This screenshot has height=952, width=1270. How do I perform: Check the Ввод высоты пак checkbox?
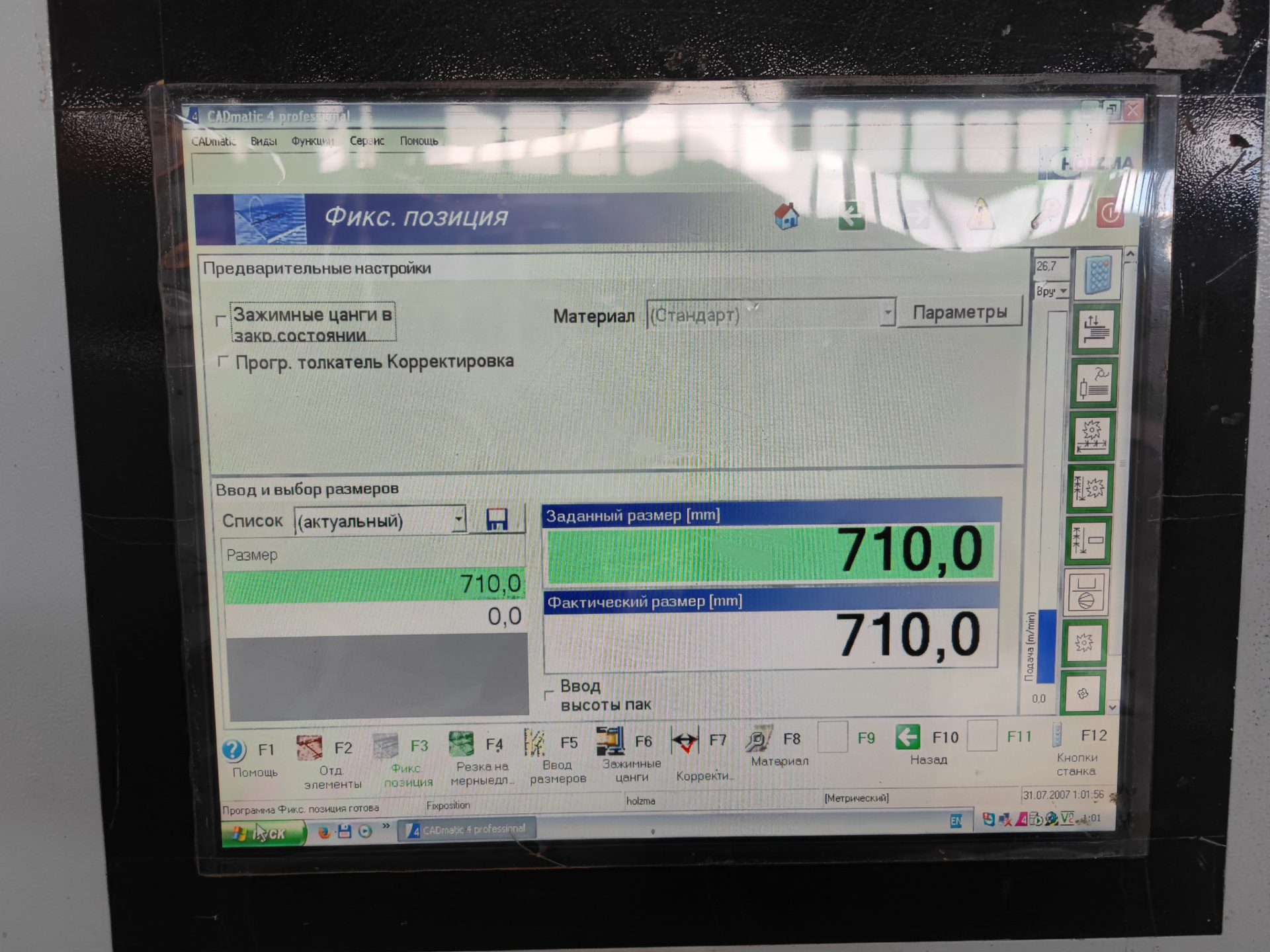point(548,695)
